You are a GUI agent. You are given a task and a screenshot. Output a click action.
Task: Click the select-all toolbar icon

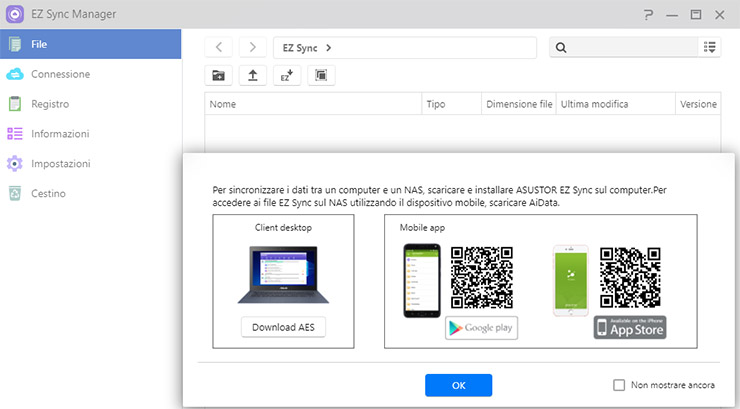click(321, 75)
